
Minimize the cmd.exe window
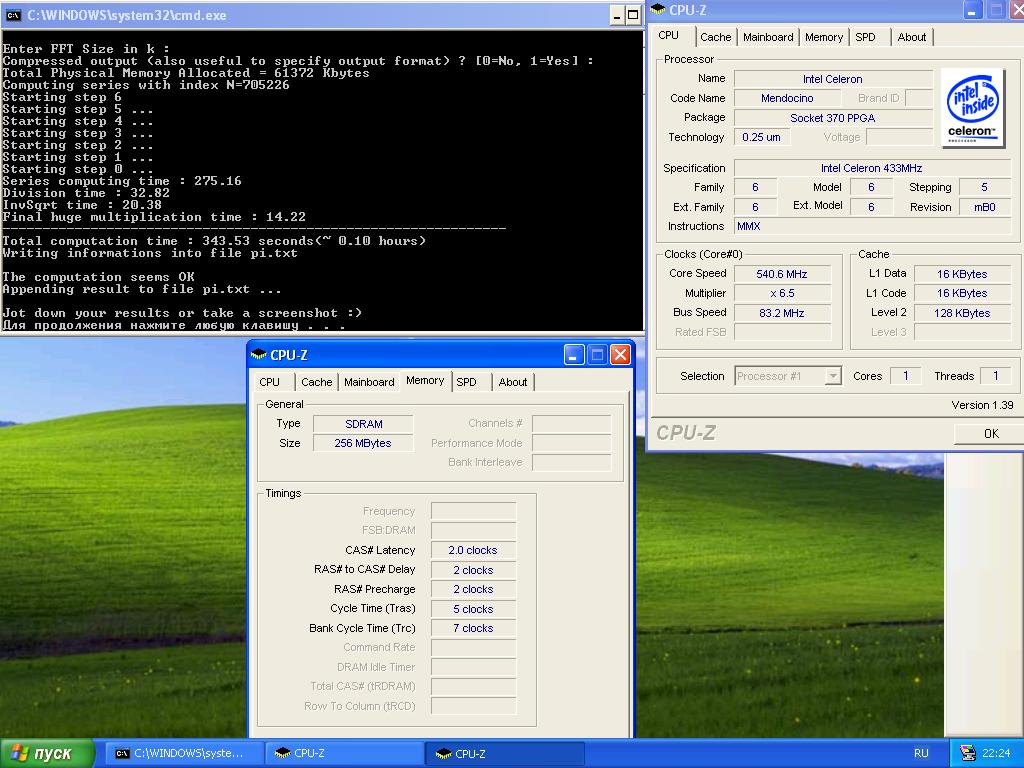point(617,16)
